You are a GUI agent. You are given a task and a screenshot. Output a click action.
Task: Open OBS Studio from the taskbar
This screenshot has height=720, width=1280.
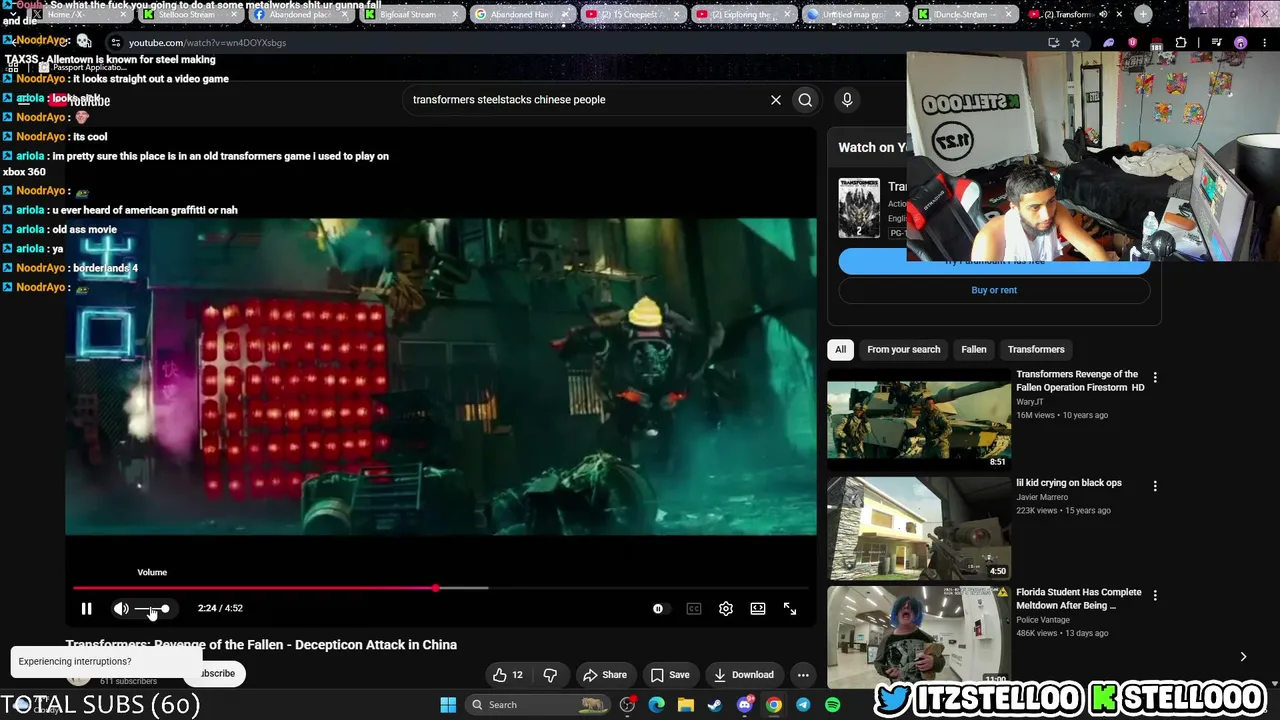[x=627, y=705]
